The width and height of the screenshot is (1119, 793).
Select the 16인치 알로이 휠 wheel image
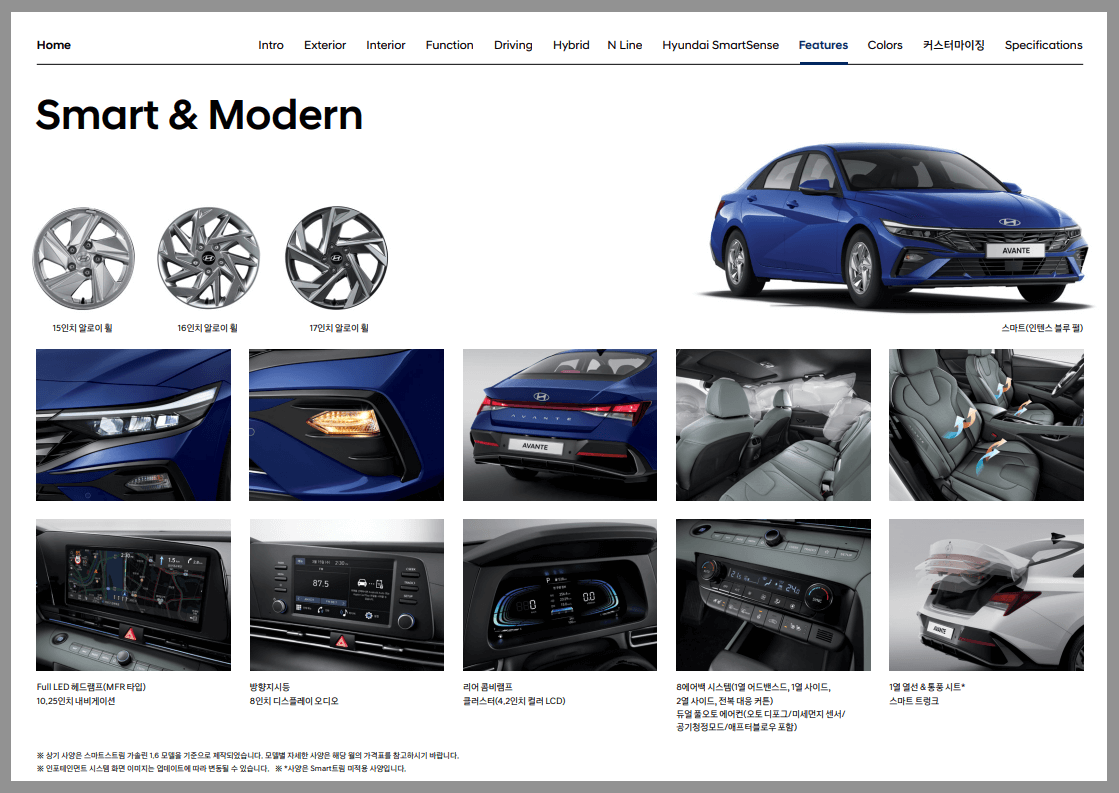(x=208, y=258)
